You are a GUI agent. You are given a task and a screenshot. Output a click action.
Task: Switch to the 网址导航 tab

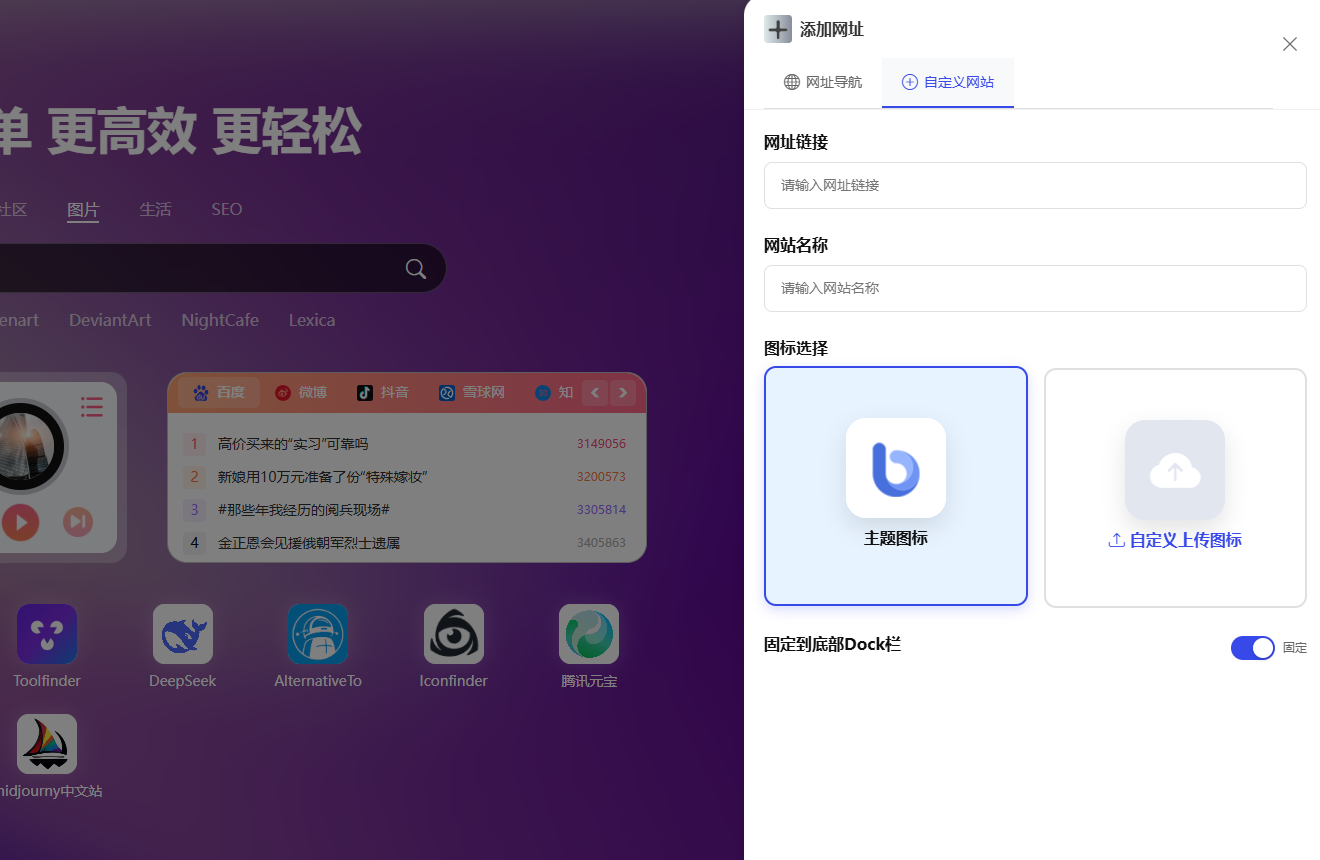coord(822,82)
